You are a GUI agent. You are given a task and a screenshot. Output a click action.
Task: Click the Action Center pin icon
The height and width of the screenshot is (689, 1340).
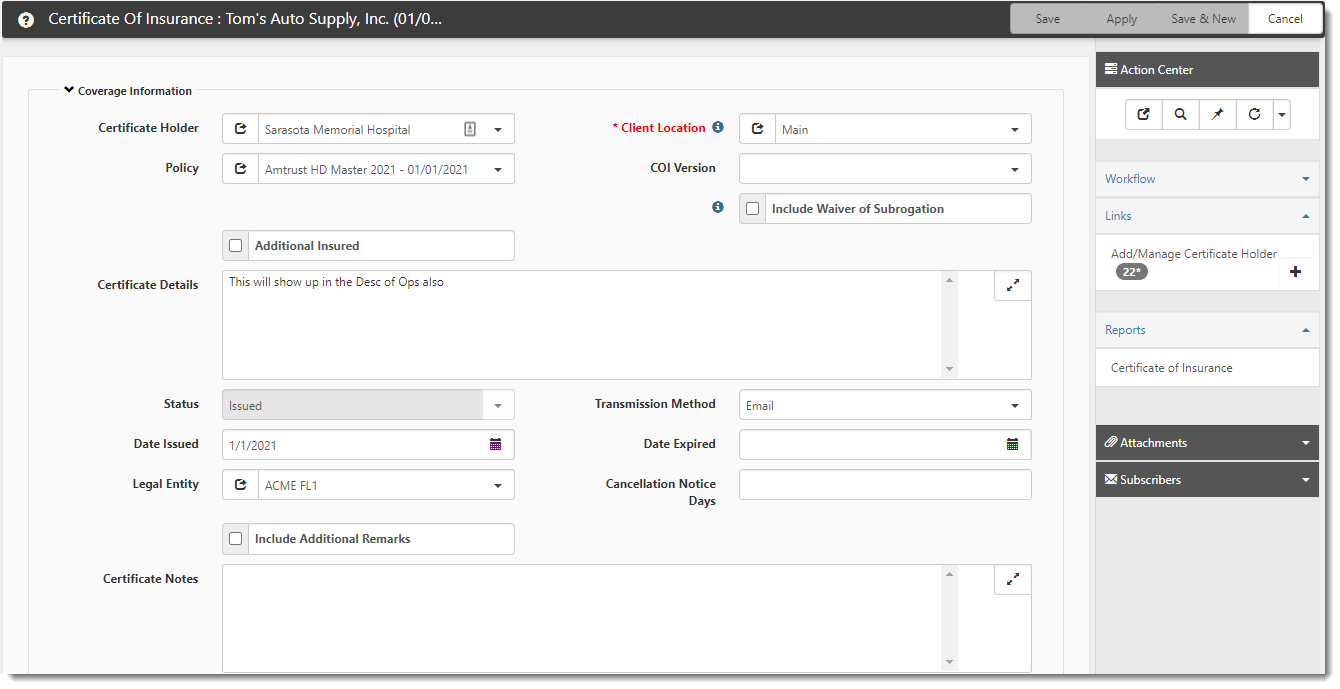pyautogui.click(x=1218, y=115)
